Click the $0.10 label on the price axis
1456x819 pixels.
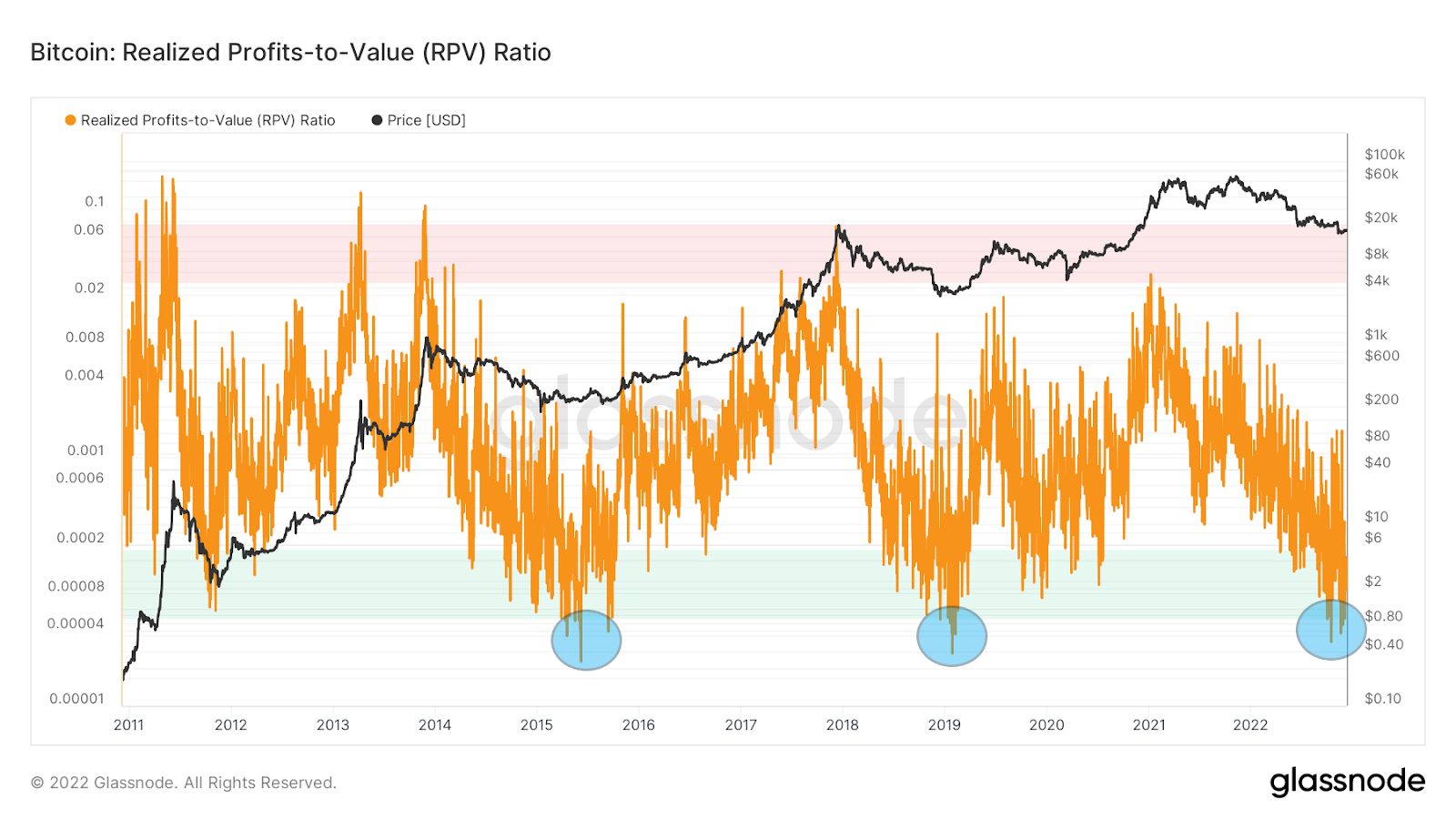[1383, 699]
